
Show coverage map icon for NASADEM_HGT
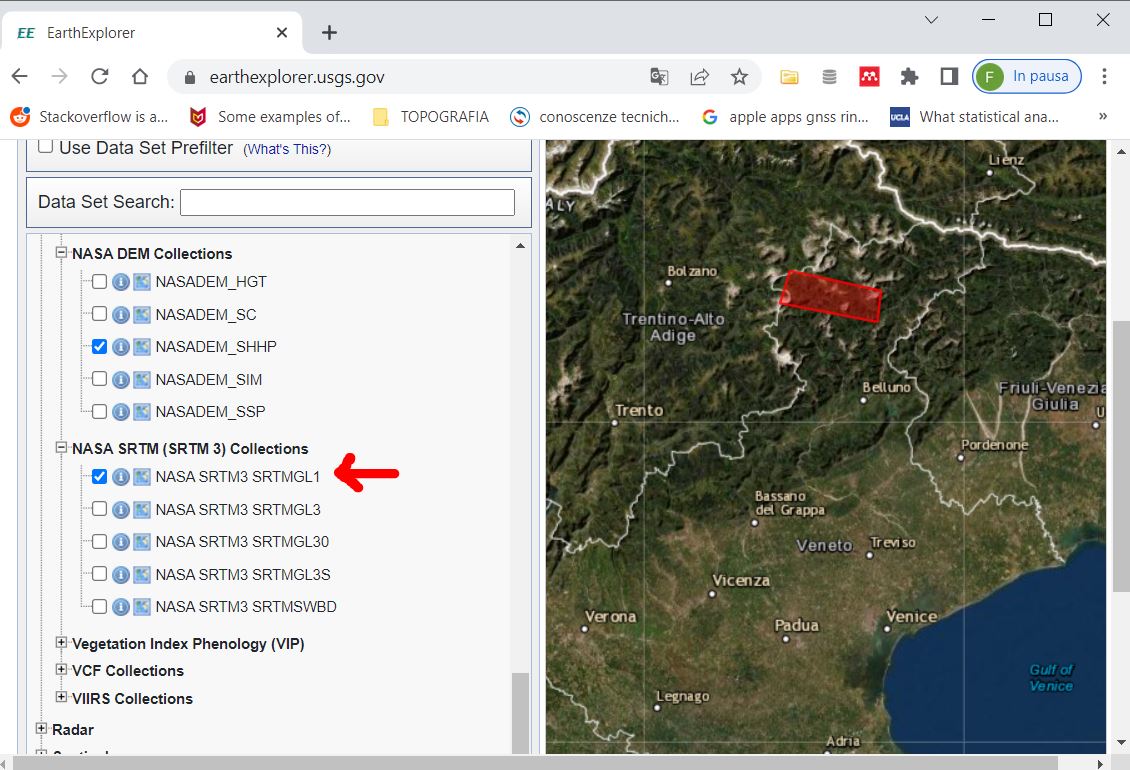pos(142,282)
